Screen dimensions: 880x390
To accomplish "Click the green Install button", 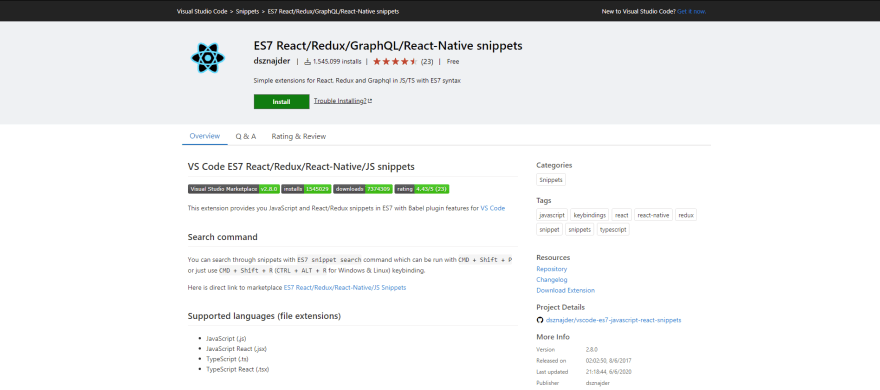I will coord(281,102).
